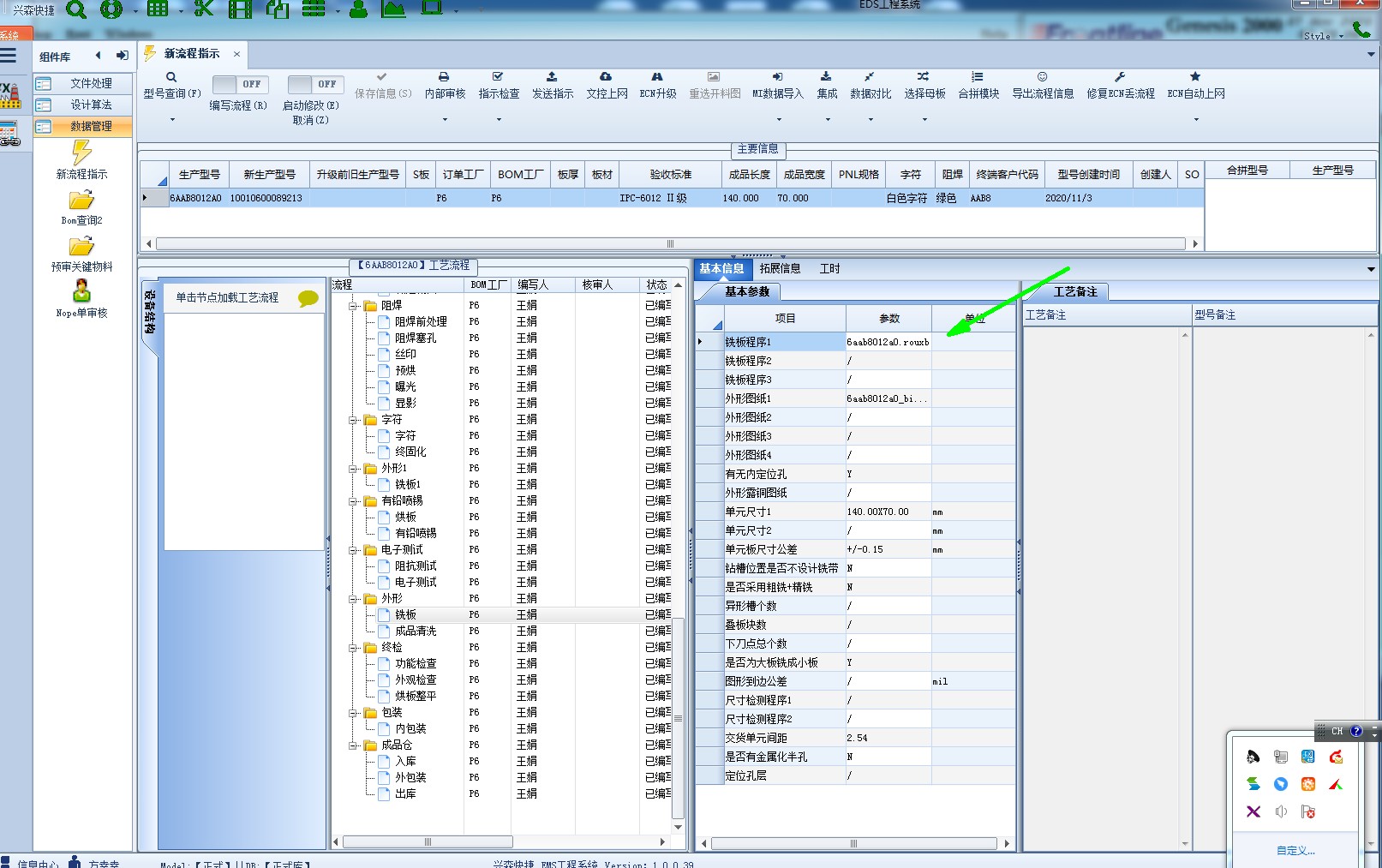Open the 文件处理 sidebar section
The height and width of the screenshot is (868, 1382).
[84, 83]
